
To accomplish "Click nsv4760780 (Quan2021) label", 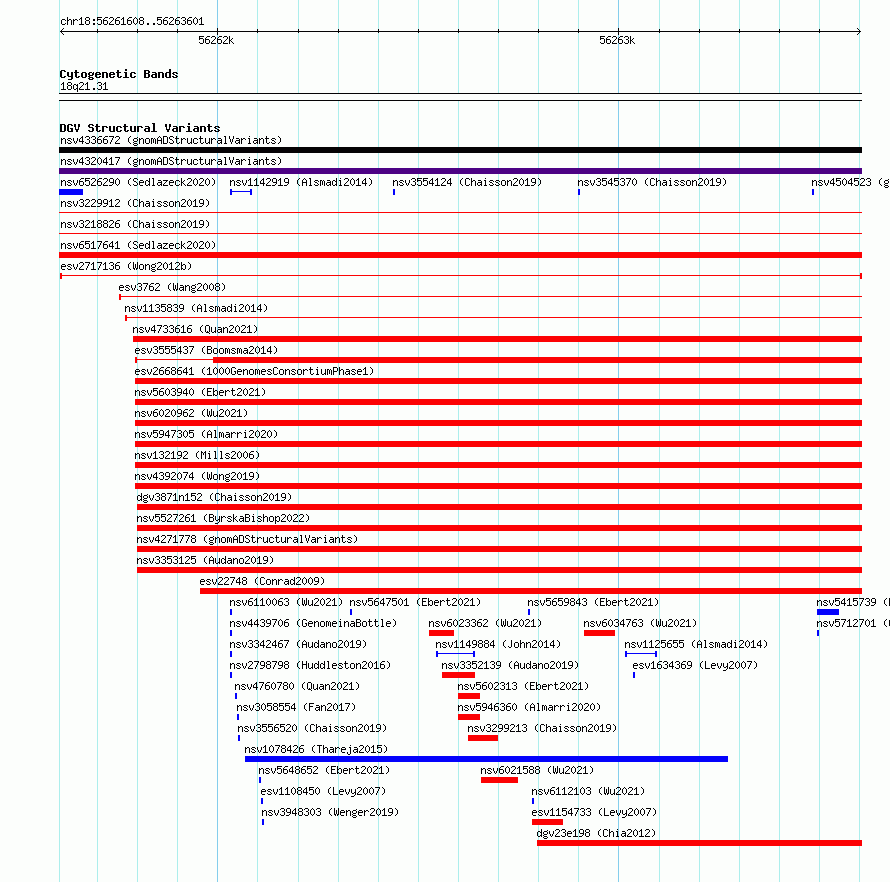I will pyautogui.click(x=297, y=686).
